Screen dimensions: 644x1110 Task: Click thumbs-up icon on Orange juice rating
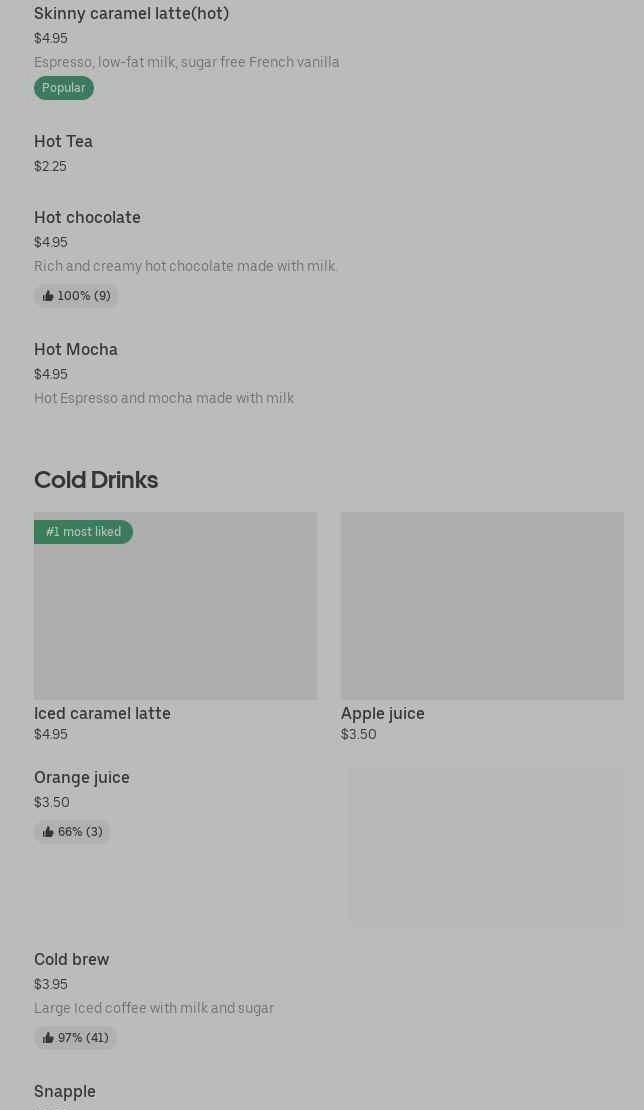[x=48, y=832]
